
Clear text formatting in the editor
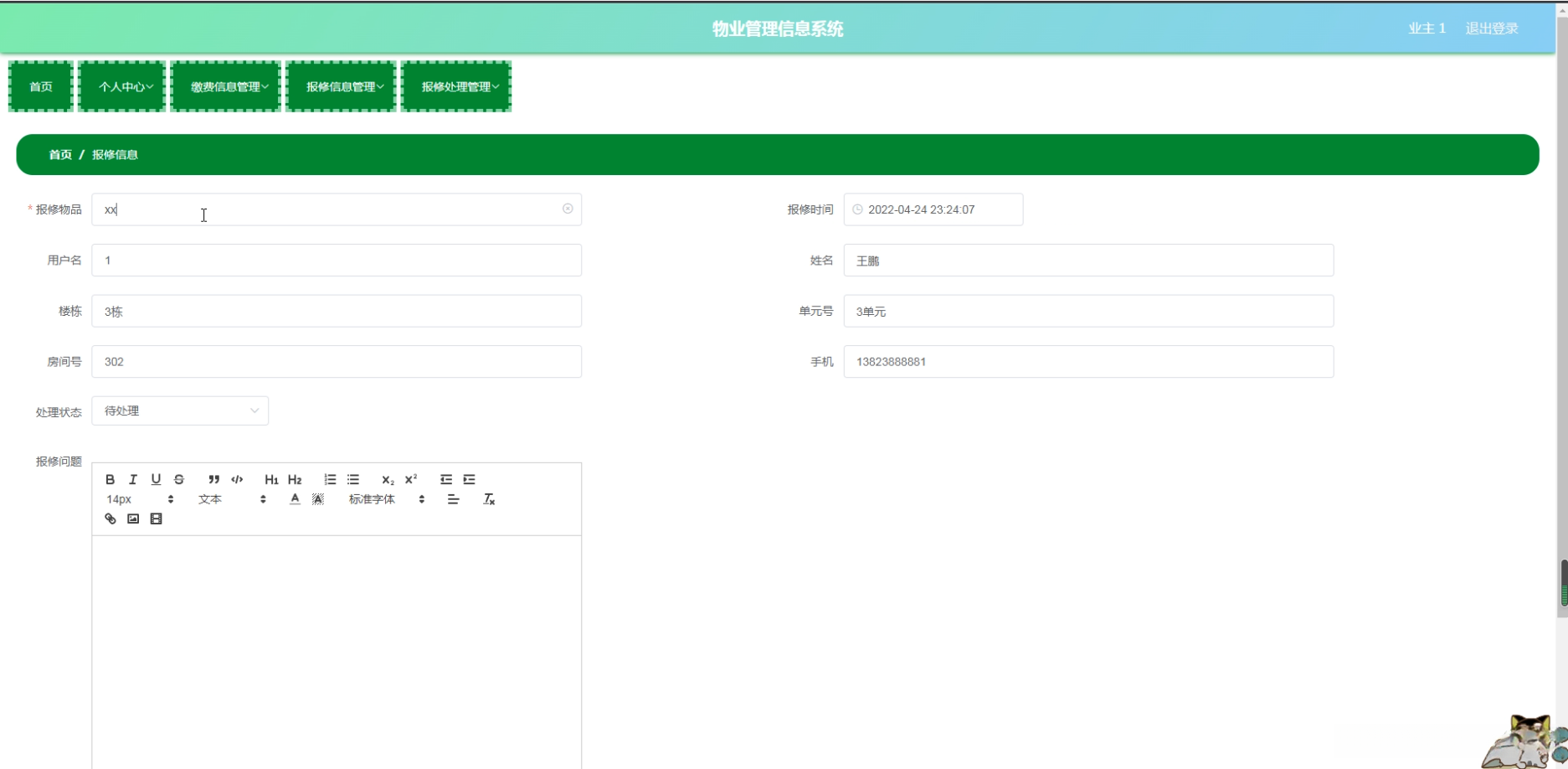click(x=490, y=499)
